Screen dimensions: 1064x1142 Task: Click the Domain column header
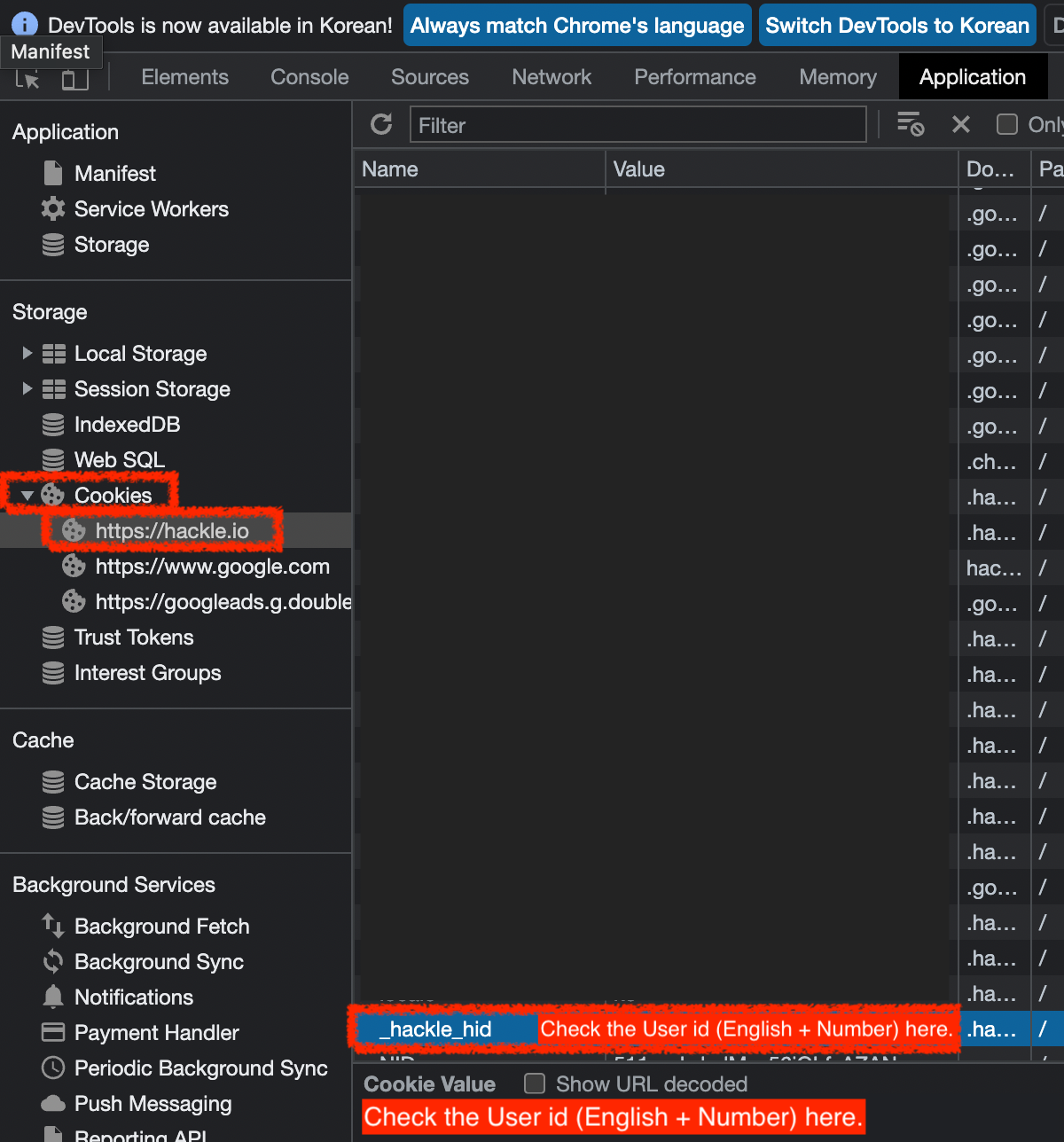pyautogui.click(x=994, y=169)
